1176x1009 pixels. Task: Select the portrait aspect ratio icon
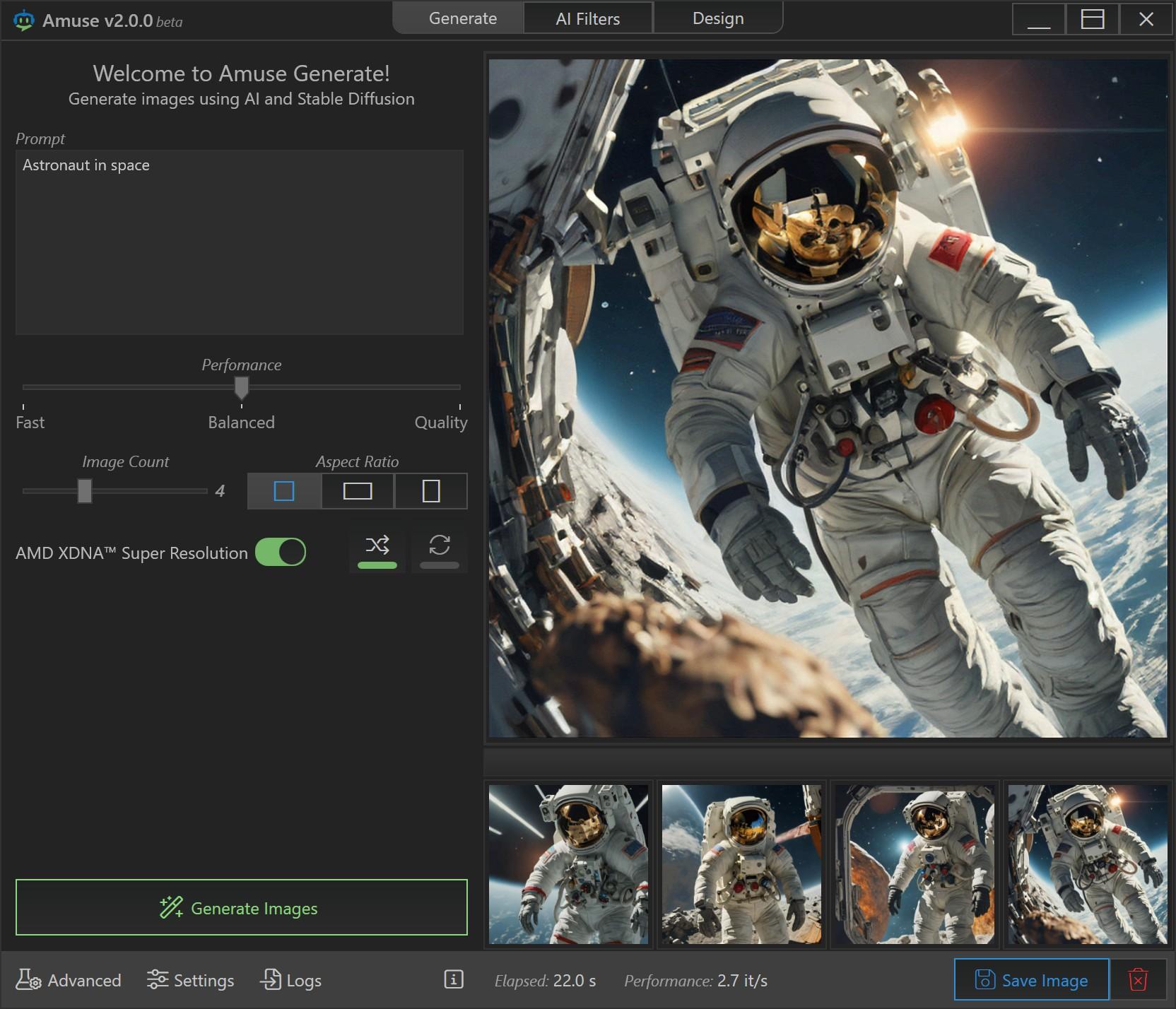[431, 491]
